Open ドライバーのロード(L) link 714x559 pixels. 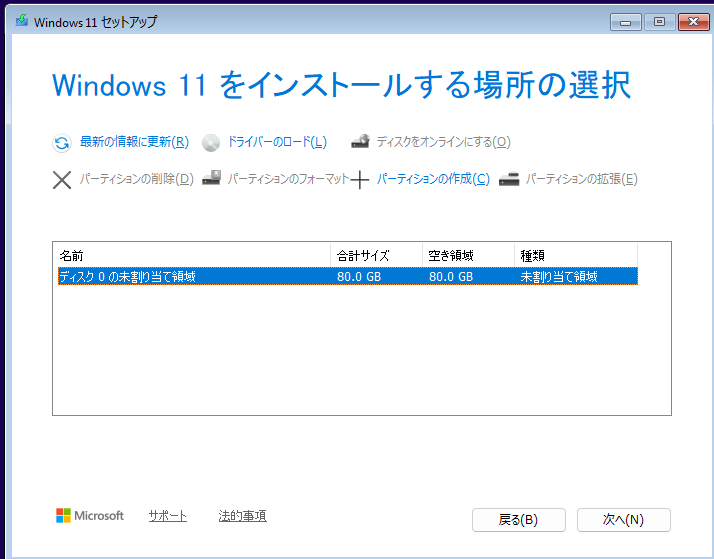click(277, 142)
